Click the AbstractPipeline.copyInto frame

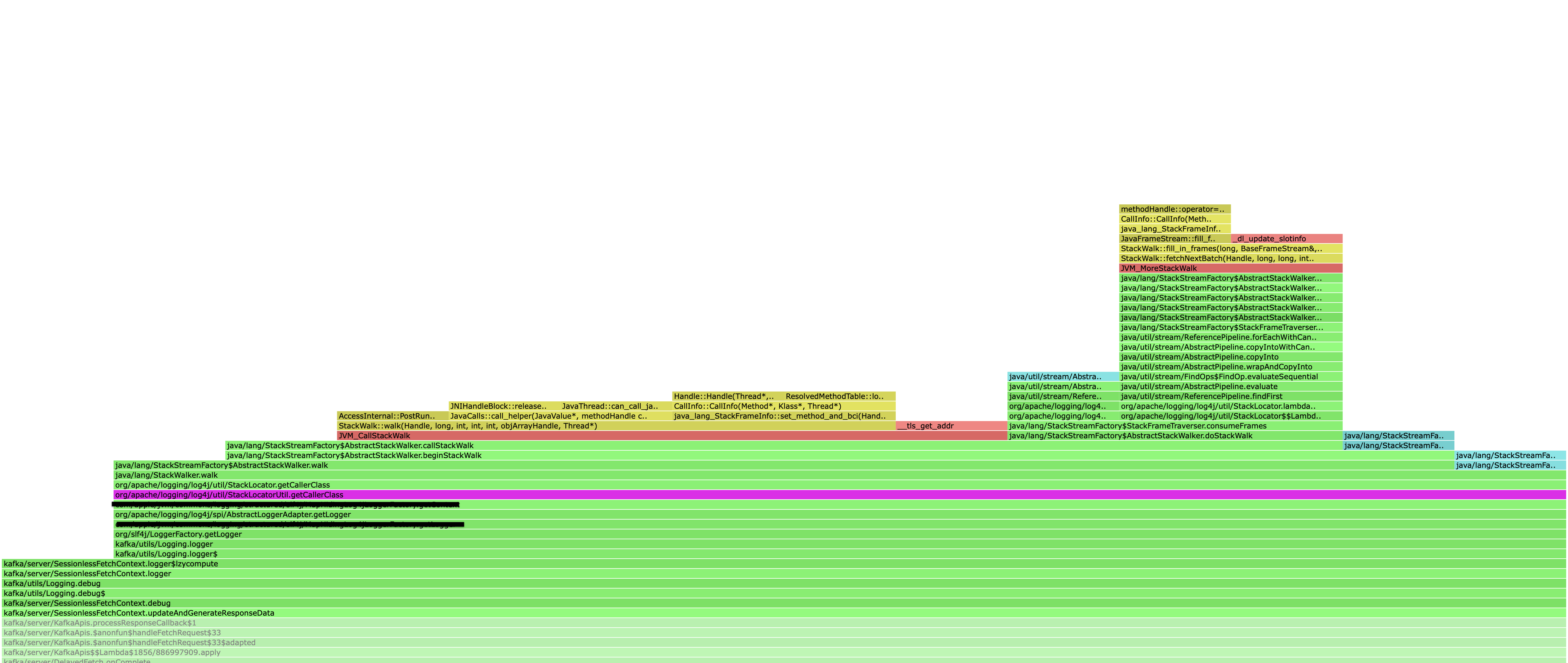click(x=1231, y=357)
